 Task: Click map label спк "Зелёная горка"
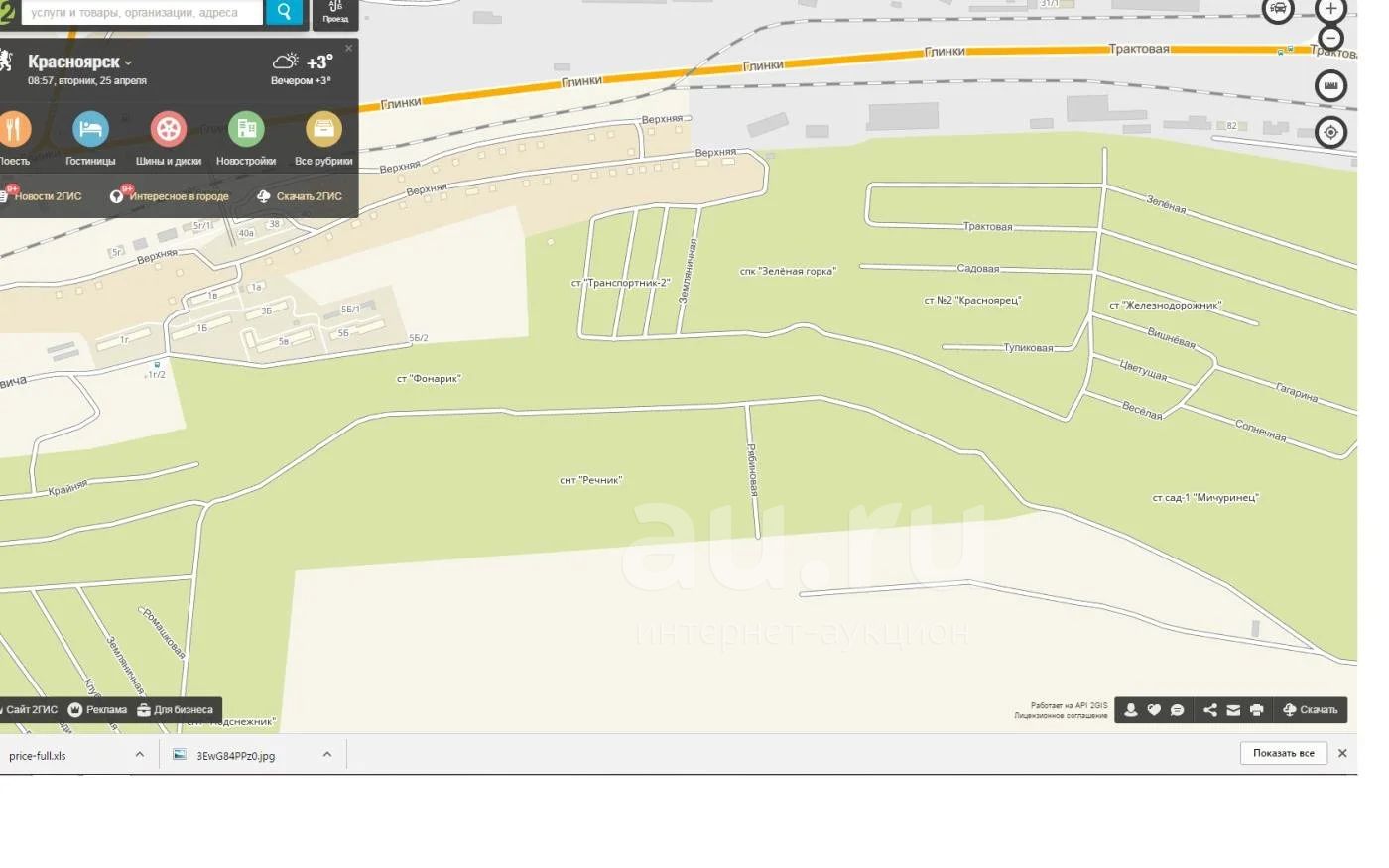click(788, 271)
